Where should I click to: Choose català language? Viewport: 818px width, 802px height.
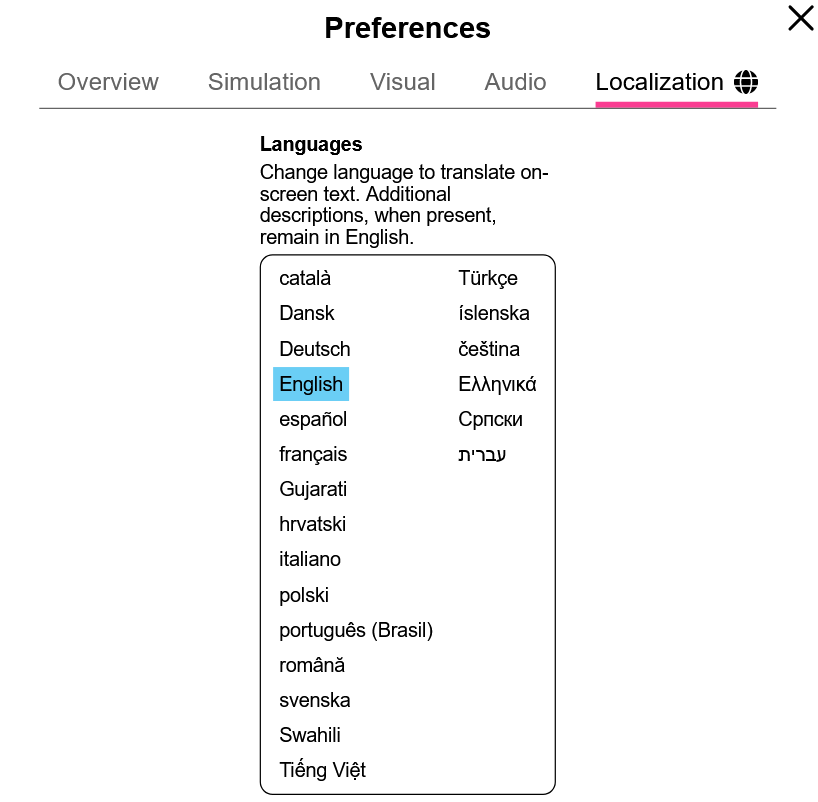[x=305, y=279]
